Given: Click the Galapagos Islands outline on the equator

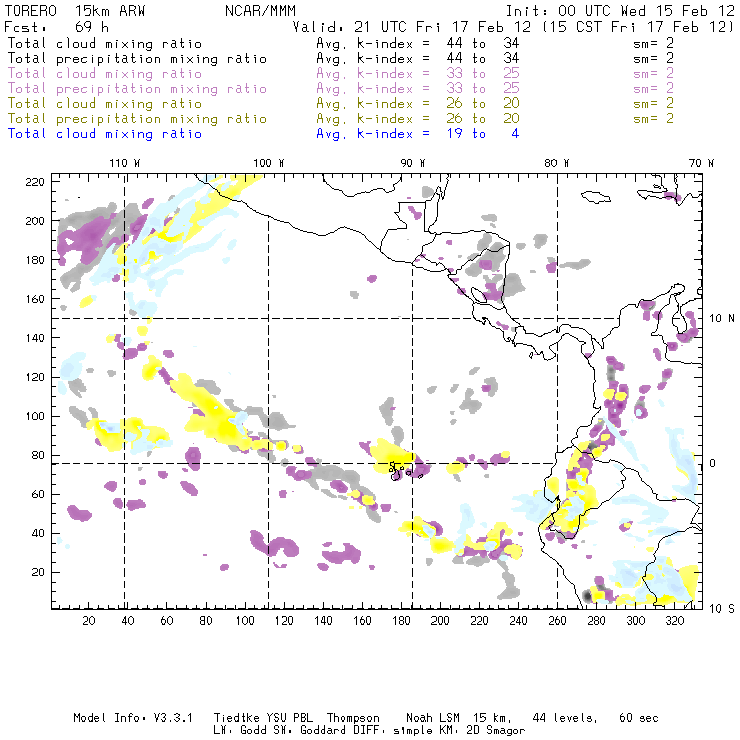Looking at the screenshot, I should [400, 469].
